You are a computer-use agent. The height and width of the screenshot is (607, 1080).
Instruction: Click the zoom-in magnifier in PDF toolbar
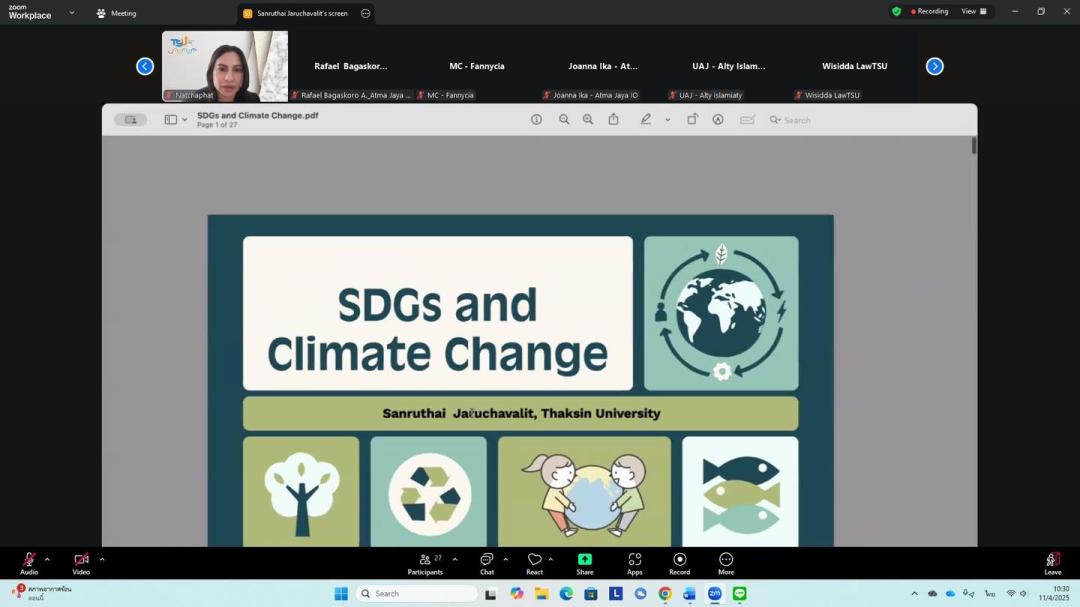tap(588, 120)
